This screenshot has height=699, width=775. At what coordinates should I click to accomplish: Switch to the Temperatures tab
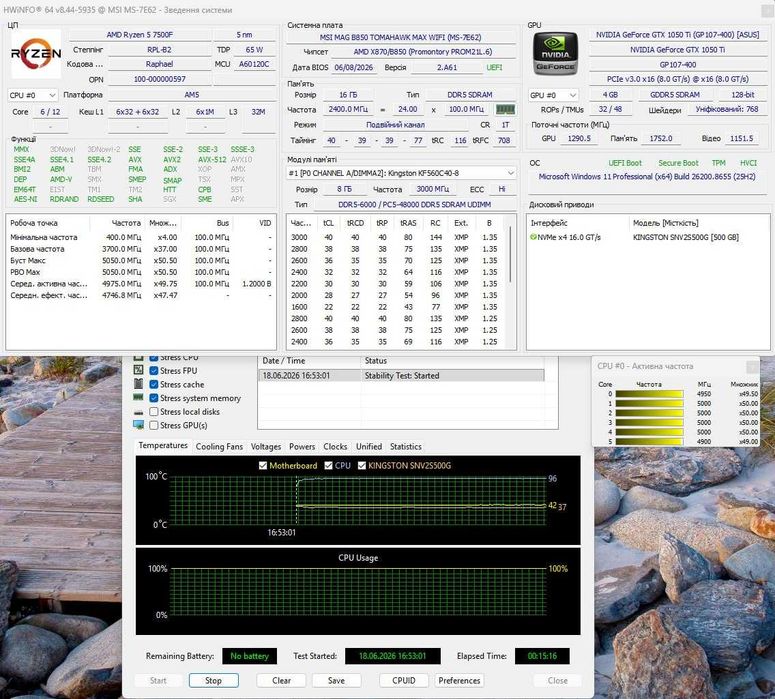point(163,445)
